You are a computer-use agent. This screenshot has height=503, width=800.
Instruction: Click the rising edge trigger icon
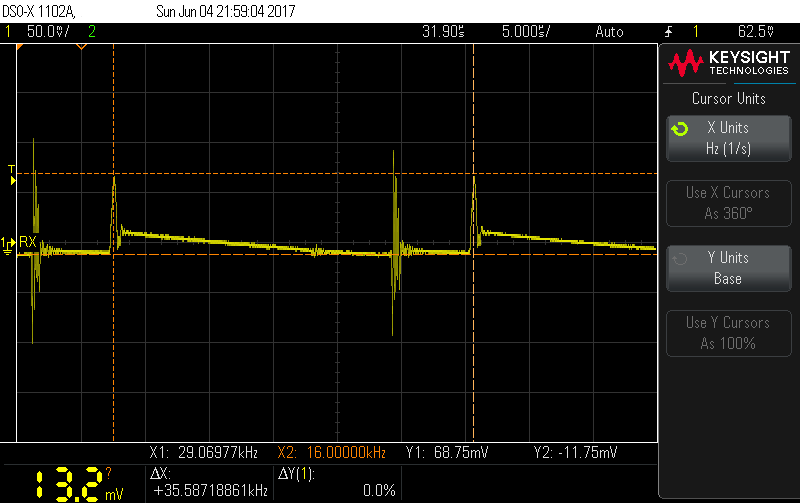[x=668, y=32]
